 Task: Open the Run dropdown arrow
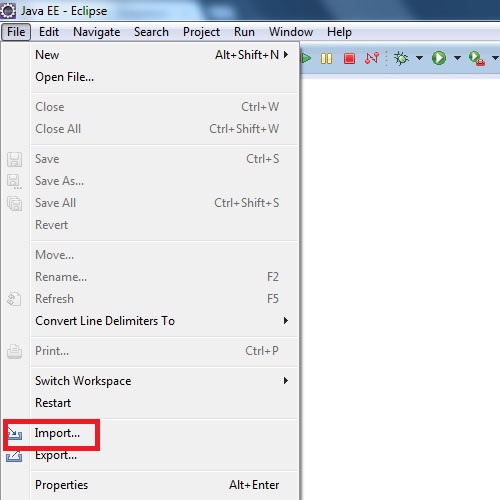(457, 58)
